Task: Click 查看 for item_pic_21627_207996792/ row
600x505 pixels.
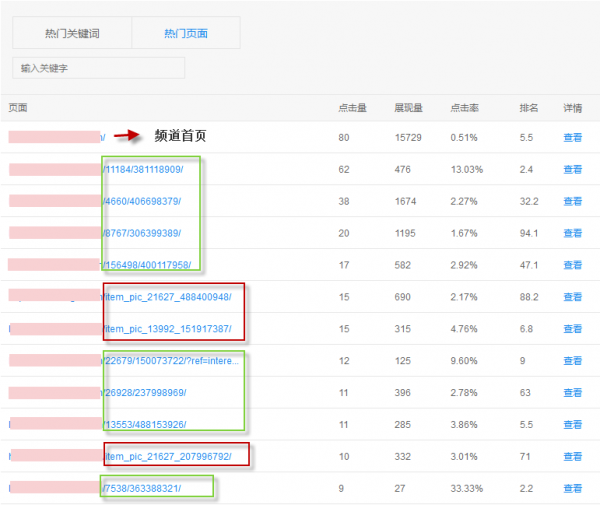Action: click(572, 456)
